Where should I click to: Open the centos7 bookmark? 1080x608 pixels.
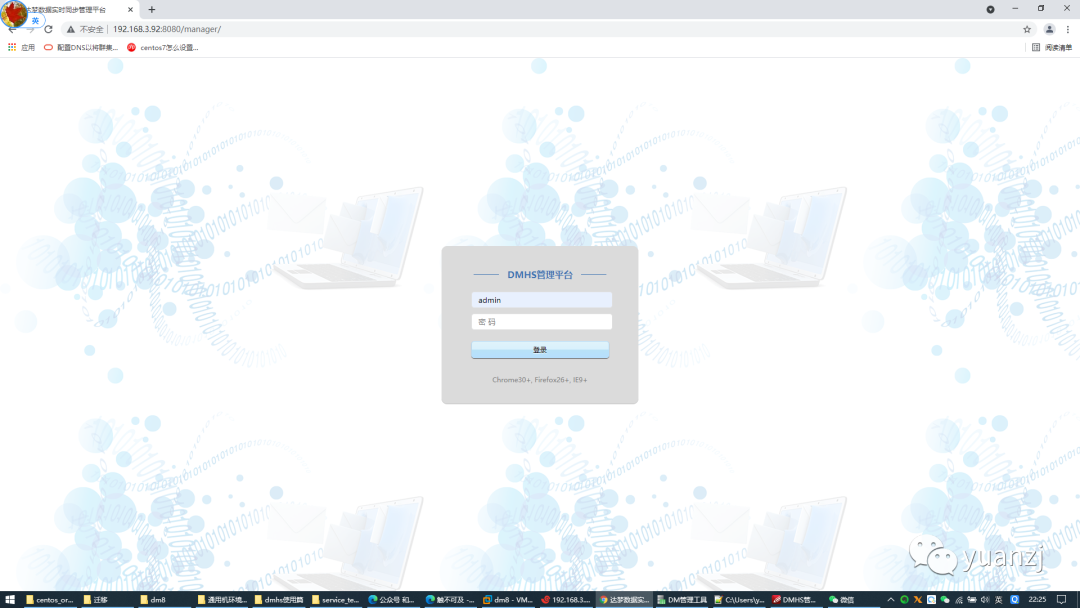click(x=163, y=48)
